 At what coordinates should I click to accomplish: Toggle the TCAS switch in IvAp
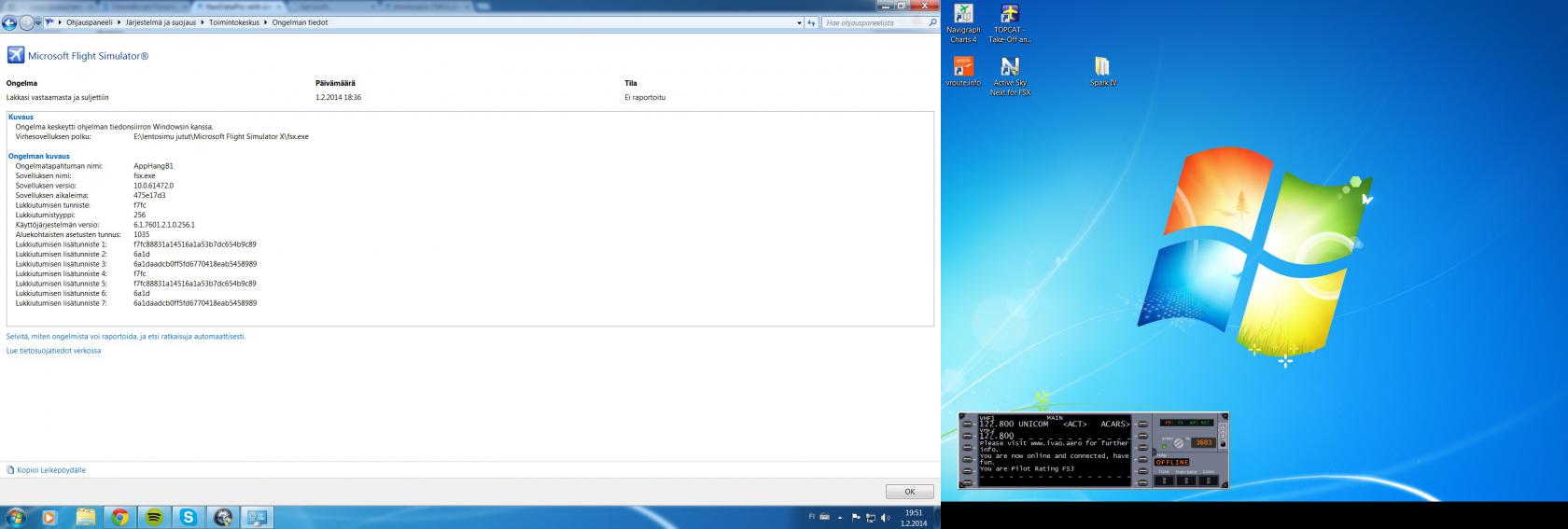click(x=1164, y=480)
